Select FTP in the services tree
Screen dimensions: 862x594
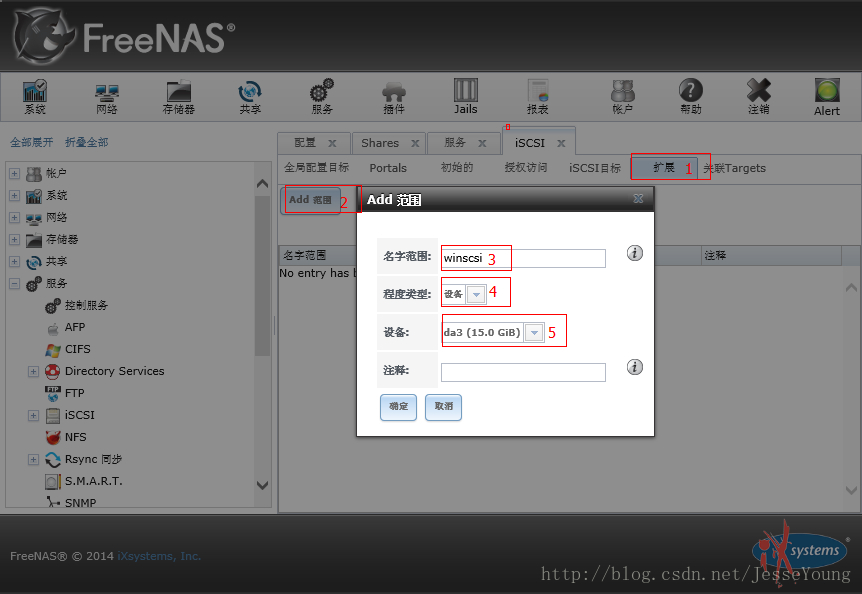74,393
